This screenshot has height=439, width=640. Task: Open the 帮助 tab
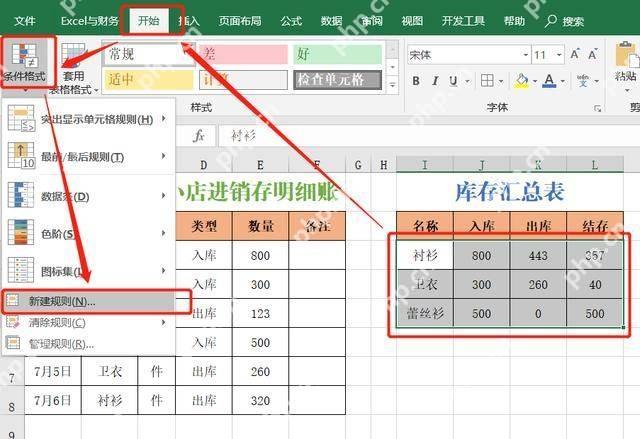click(x=514, y=21)
